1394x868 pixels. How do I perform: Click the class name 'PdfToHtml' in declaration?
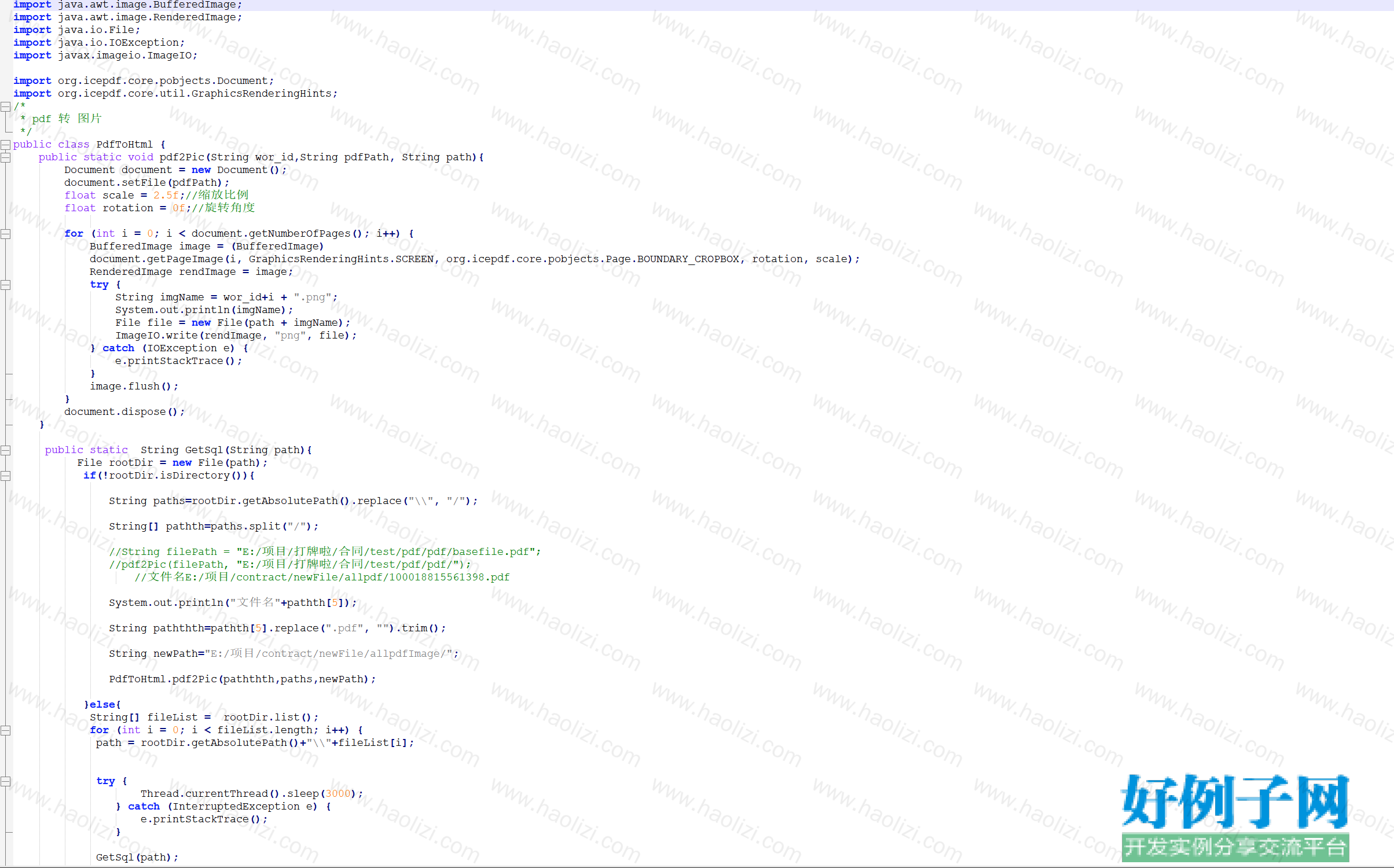point(124,145)
